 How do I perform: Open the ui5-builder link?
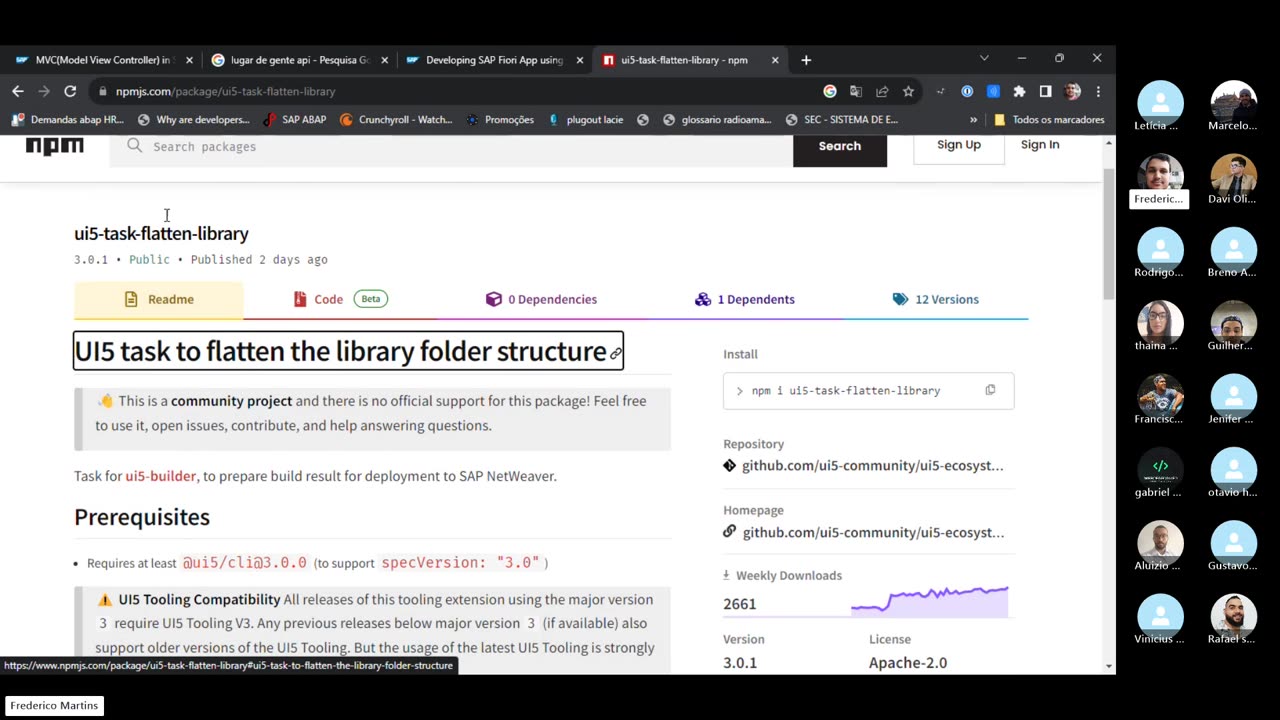tap(161, 476)
